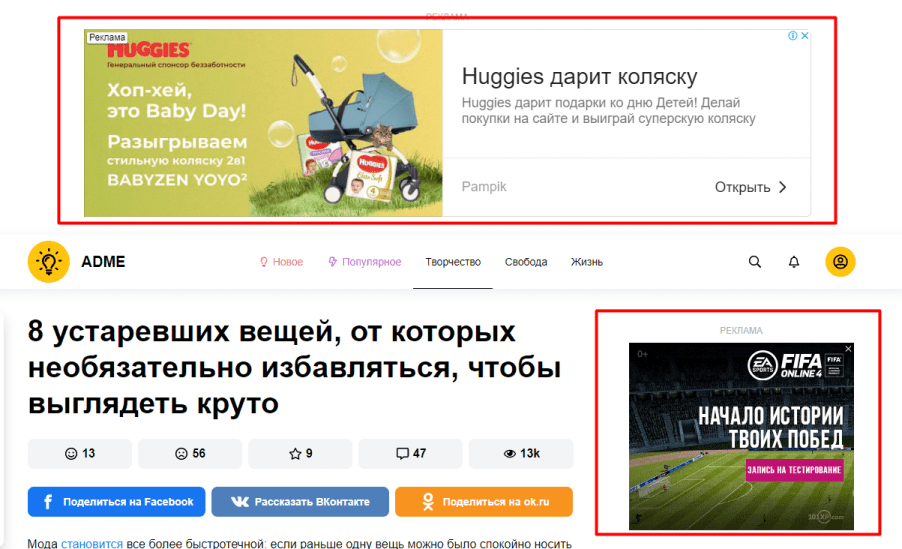Screen dimensions: 902x549
Task: Add to favorites using star button
Action: point(300,453)
